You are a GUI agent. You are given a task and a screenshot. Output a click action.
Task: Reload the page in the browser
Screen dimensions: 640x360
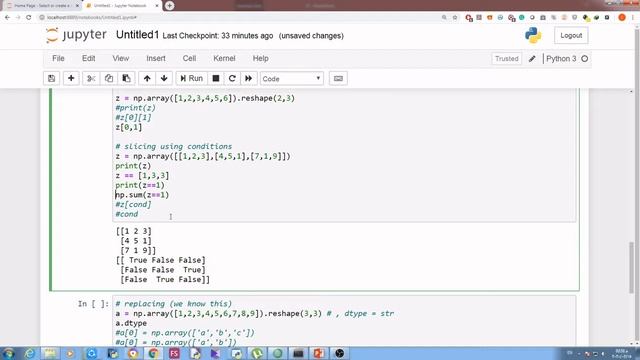coord(29,17)
